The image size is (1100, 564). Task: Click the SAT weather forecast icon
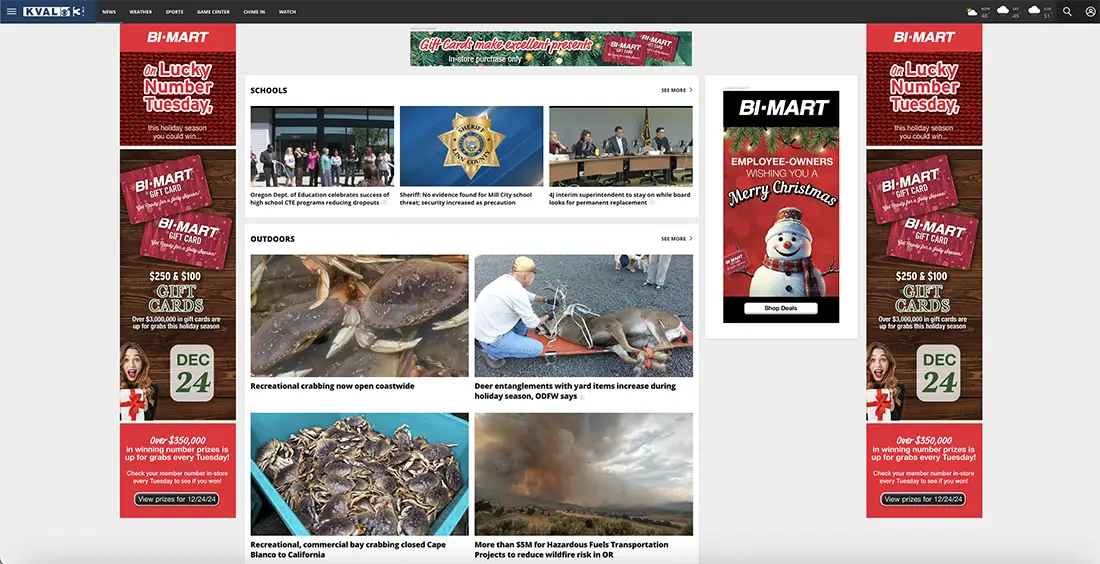pos(1003,11)
